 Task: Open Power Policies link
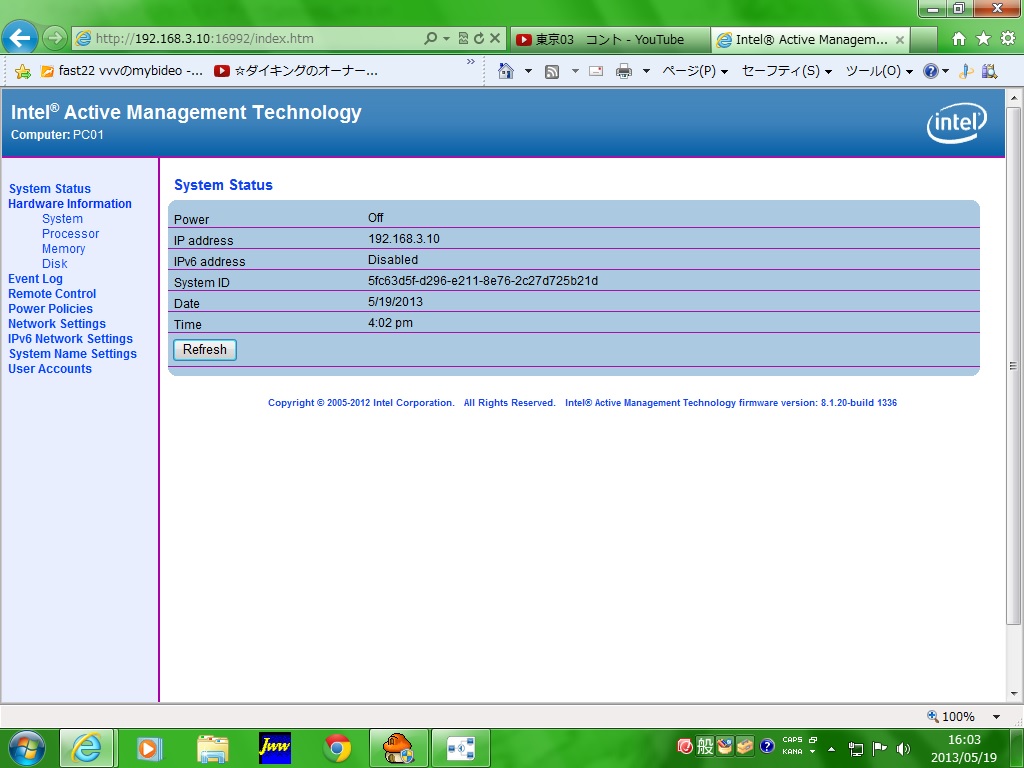pyautogui.click(x=50, y=309)
